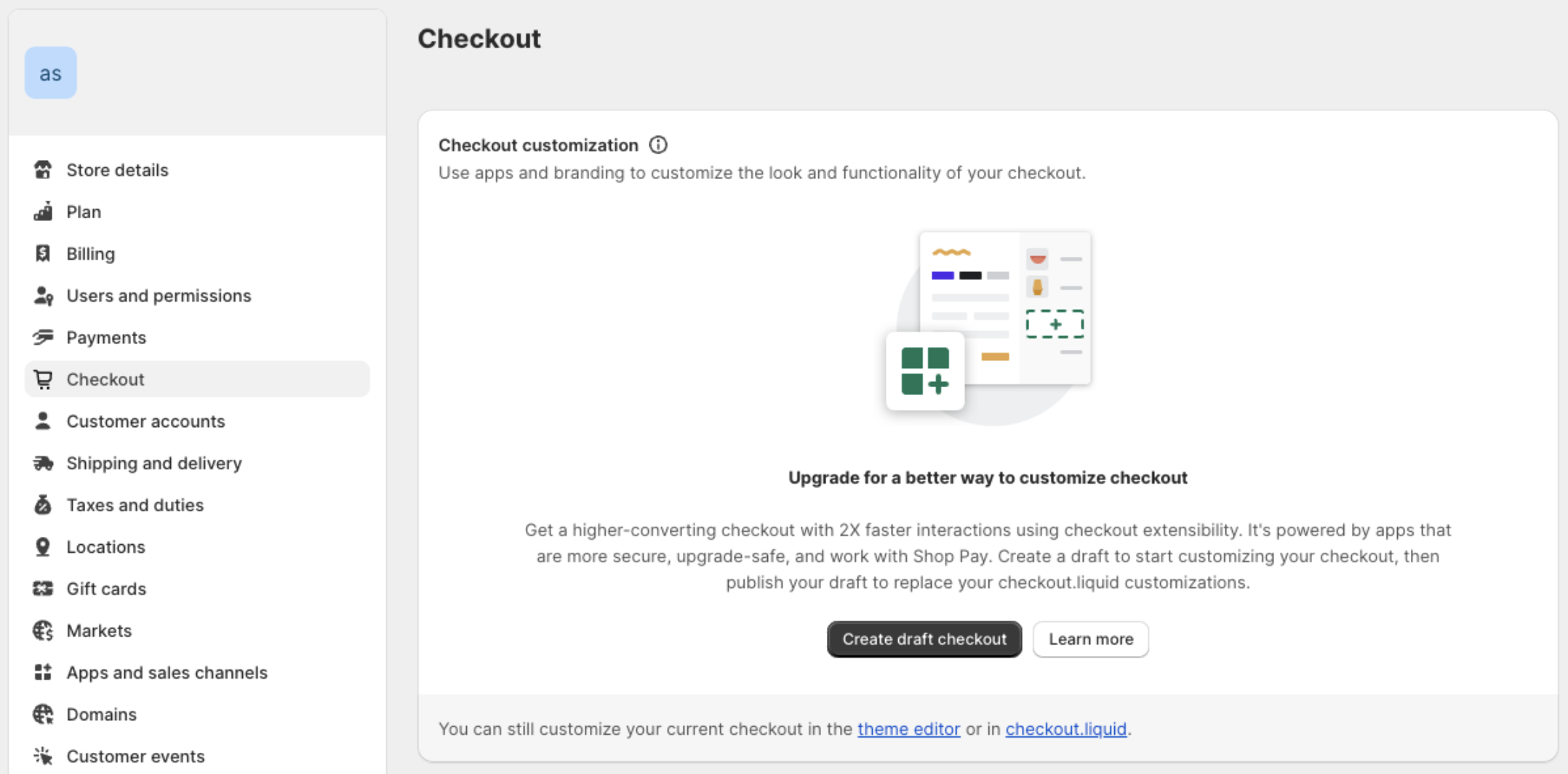1568x774 pixels.
Task: Click the Domains icon in sidebar
Action: click(43, 714)
